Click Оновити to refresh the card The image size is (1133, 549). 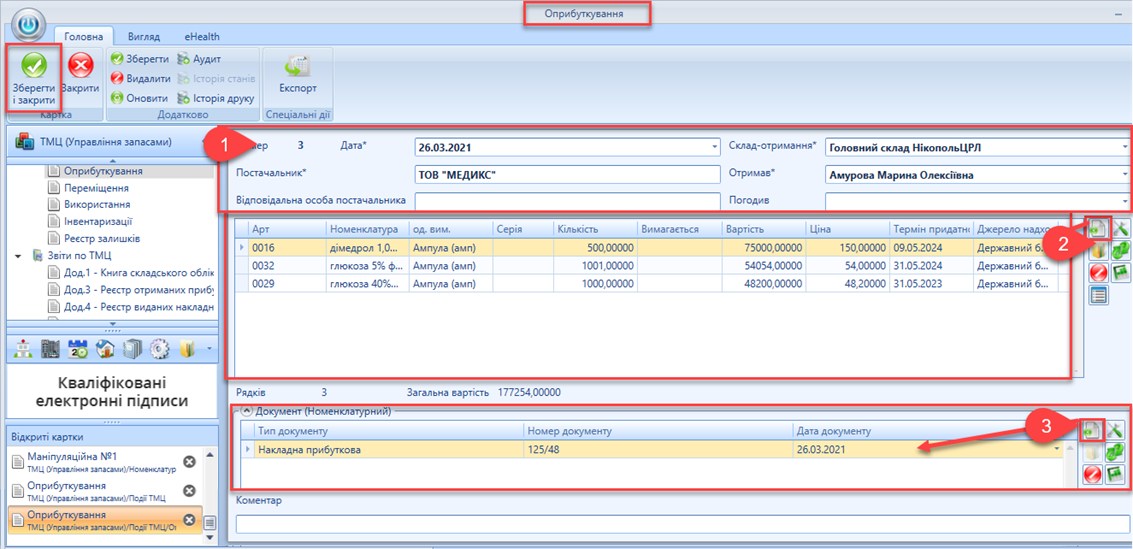(140, 98)
